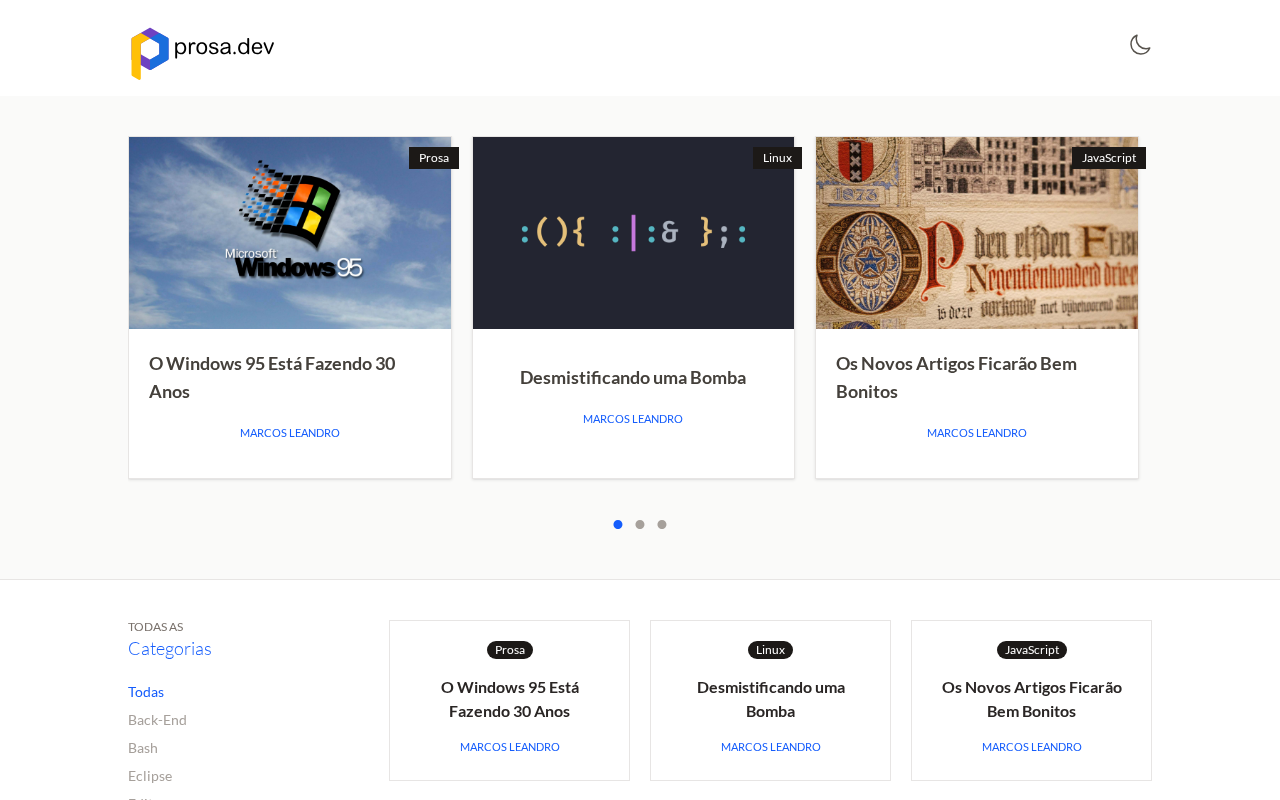The image size is (1280, 800).
Task: Filter articles by the Back-End category
Action: [x=157, y=720]
